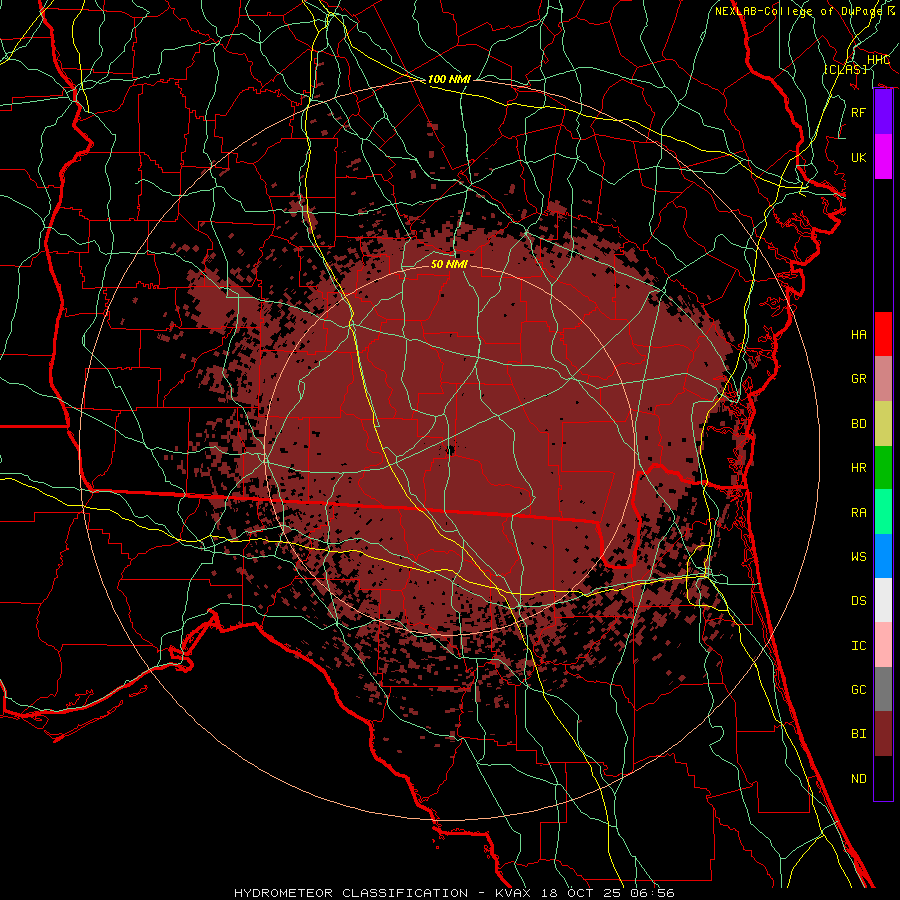The height and width of the screenshot is (900, 900).
Task: Click the radar site black dot at center
Action: pyautogui.click(x=450, y=451)
